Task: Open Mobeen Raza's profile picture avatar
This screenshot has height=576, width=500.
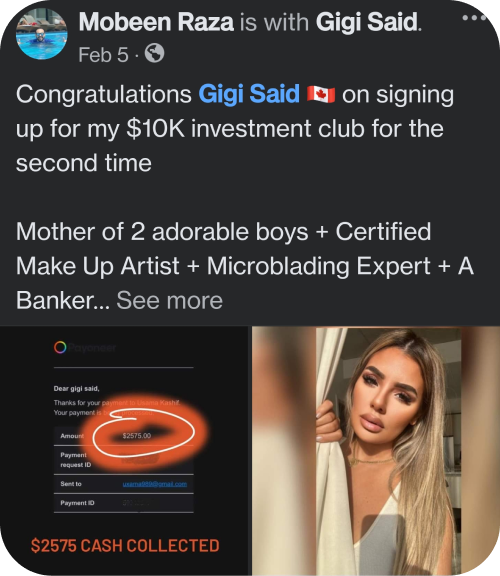Action: [42, 33]
